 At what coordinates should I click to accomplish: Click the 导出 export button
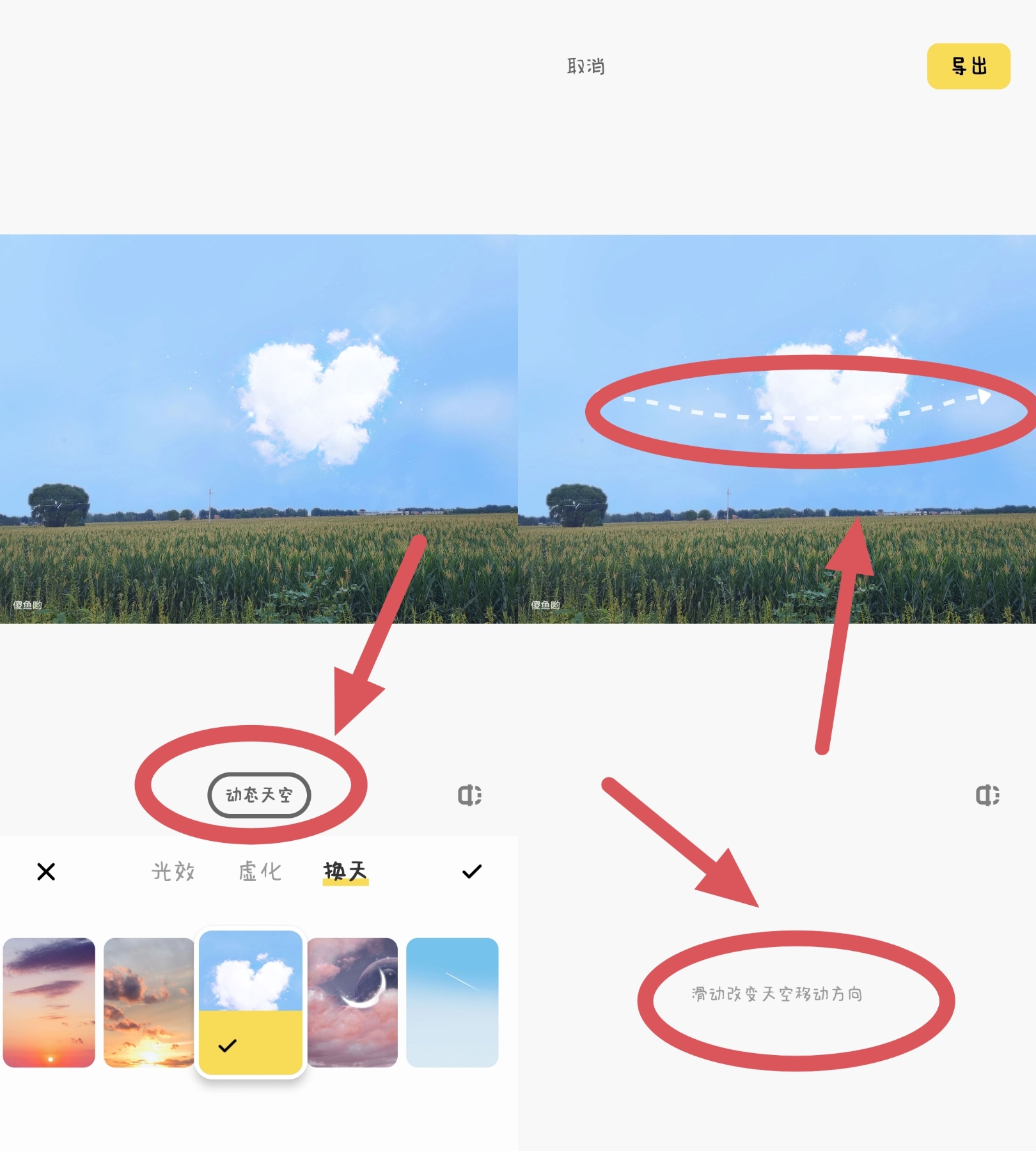(x=969, y=67)
